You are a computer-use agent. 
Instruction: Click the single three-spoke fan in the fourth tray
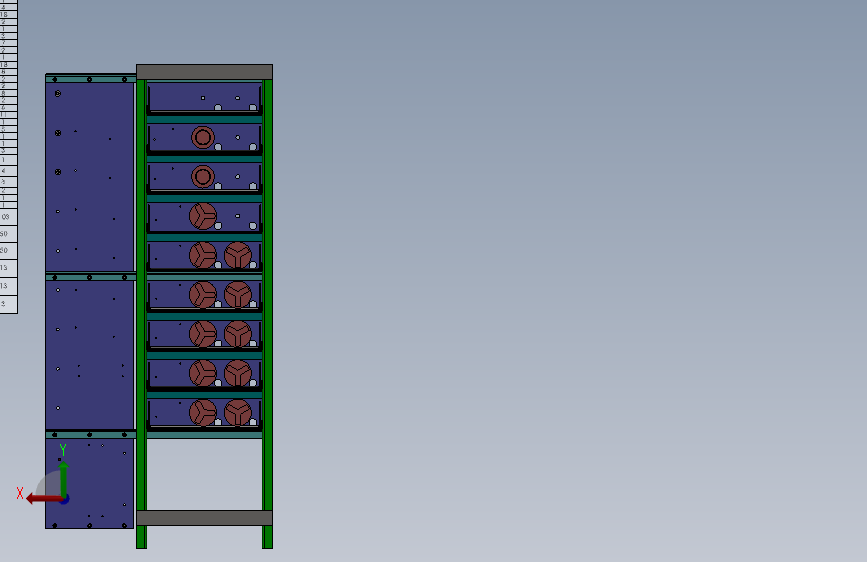203,216
